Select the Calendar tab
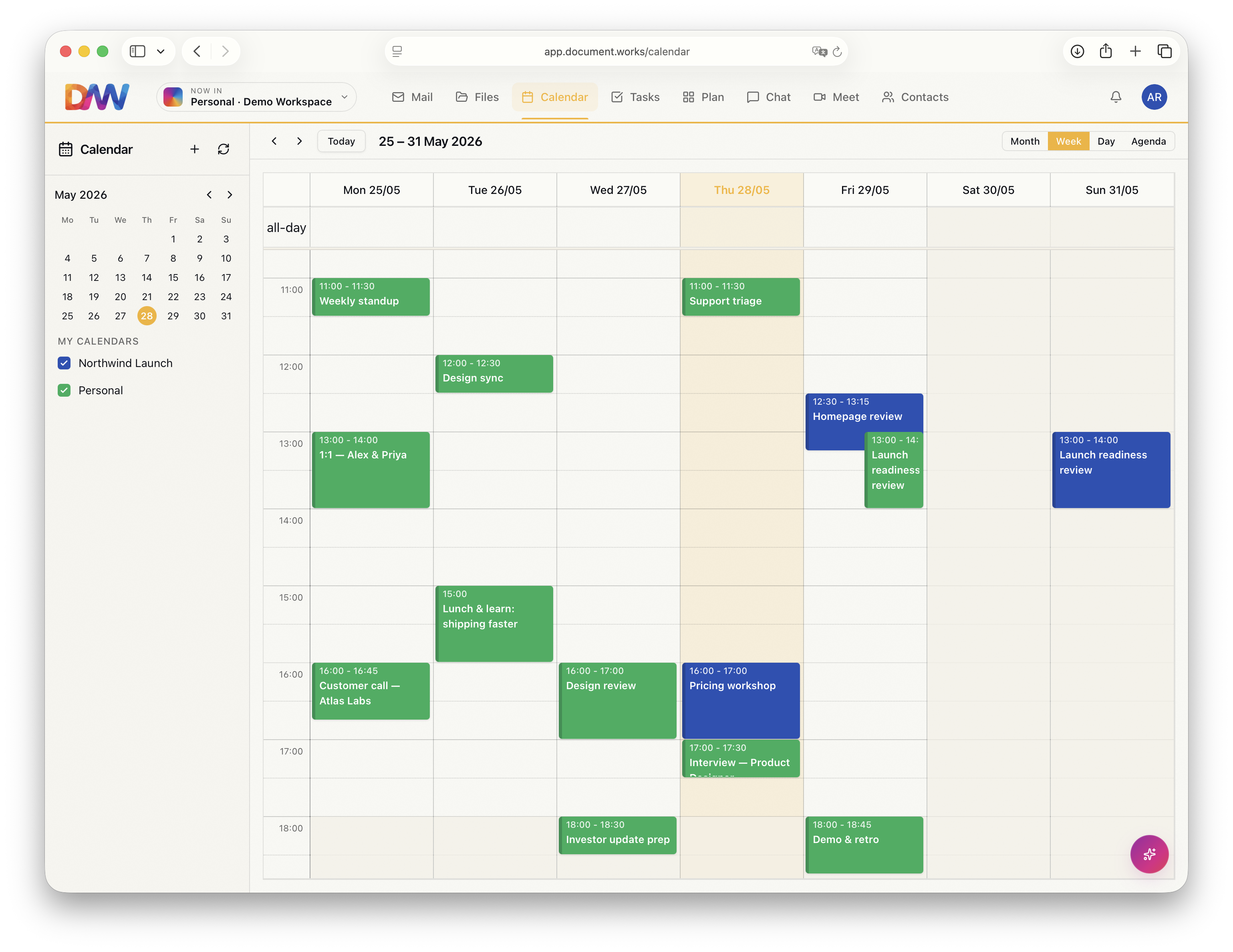This screenshot has height=952, width=1233. [x=555, y=97]
